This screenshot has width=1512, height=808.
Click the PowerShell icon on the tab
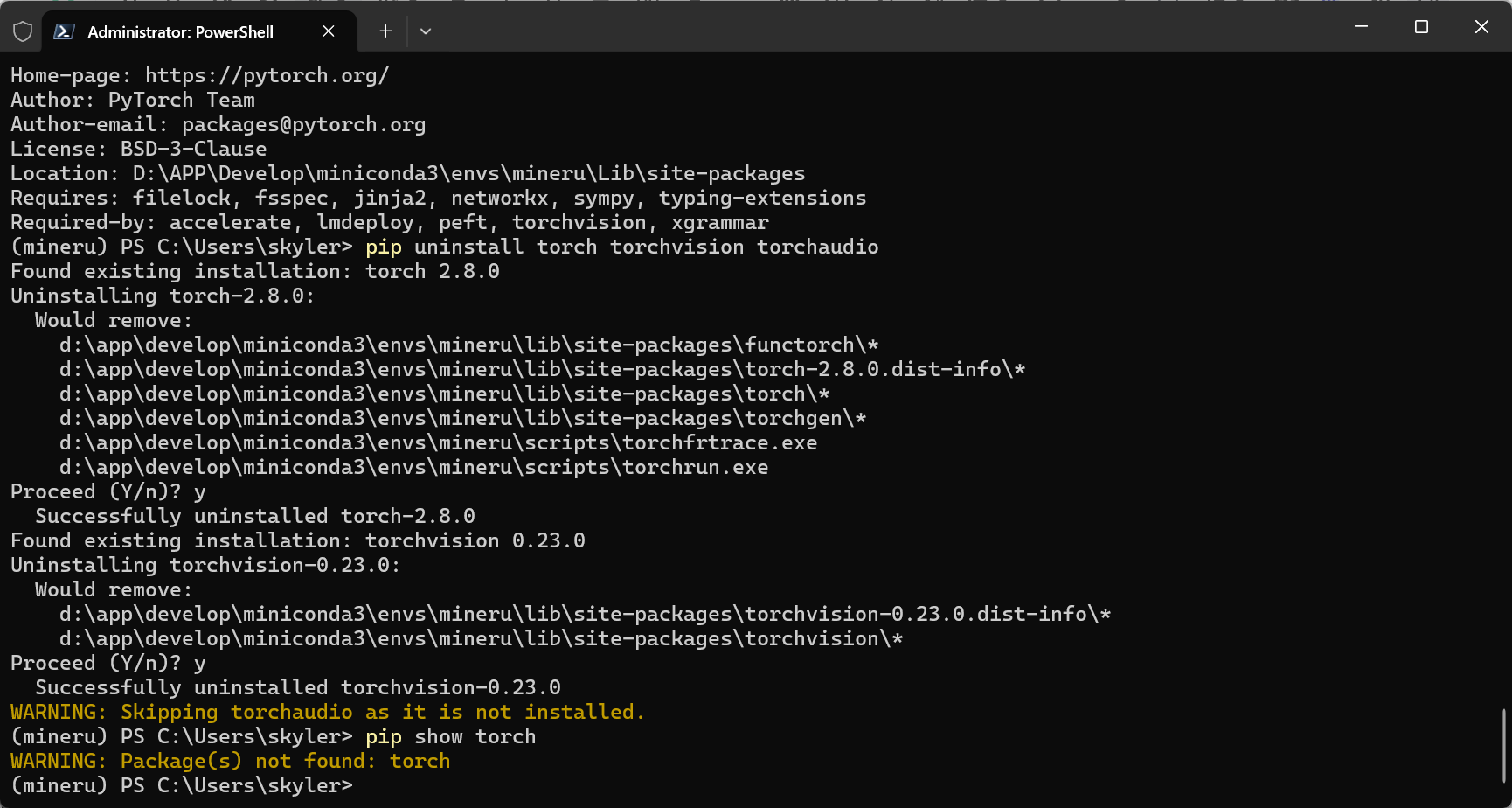(64, 31)
